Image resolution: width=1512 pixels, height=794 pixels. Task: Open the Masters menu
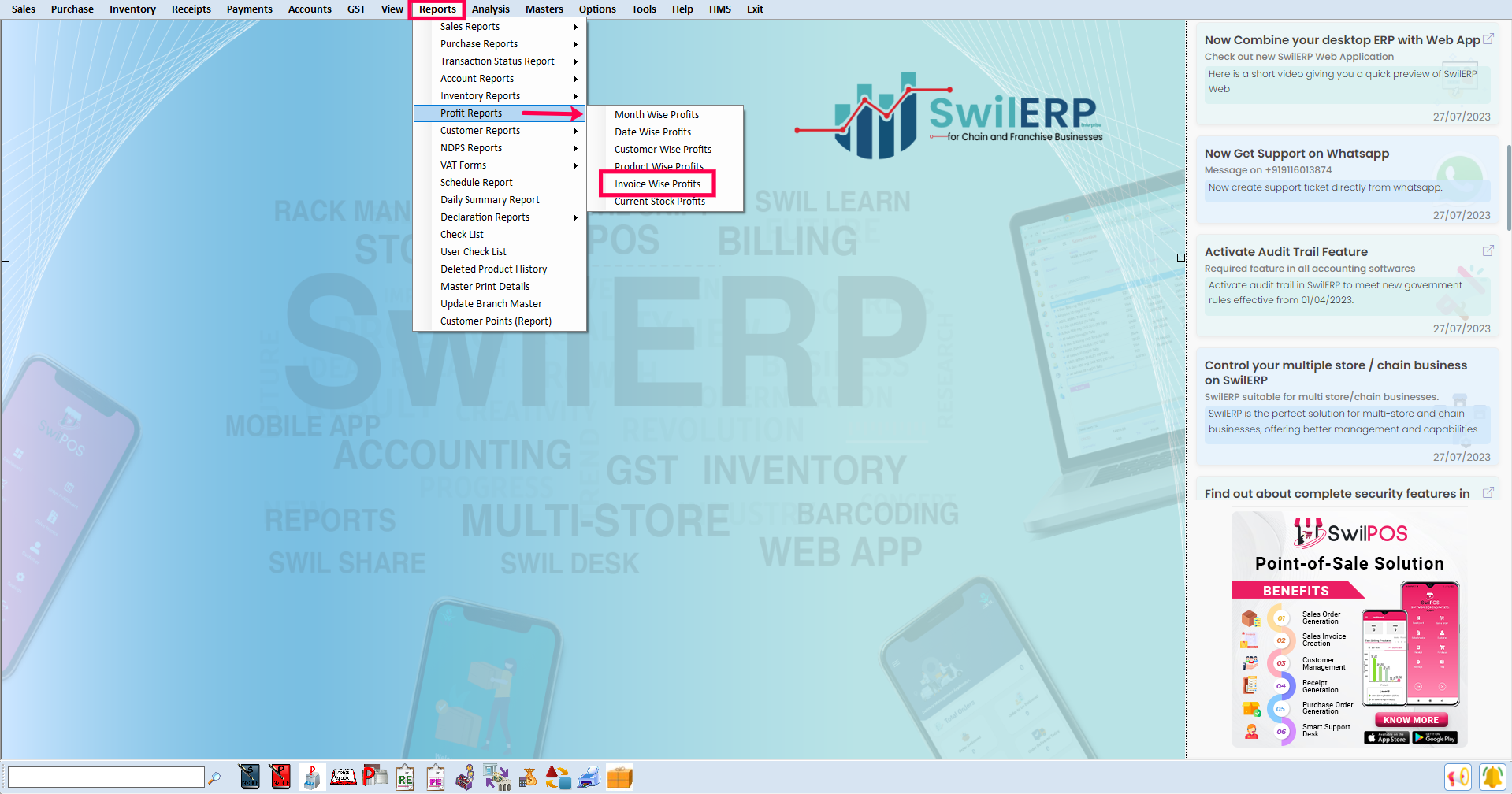click(544, 9)
